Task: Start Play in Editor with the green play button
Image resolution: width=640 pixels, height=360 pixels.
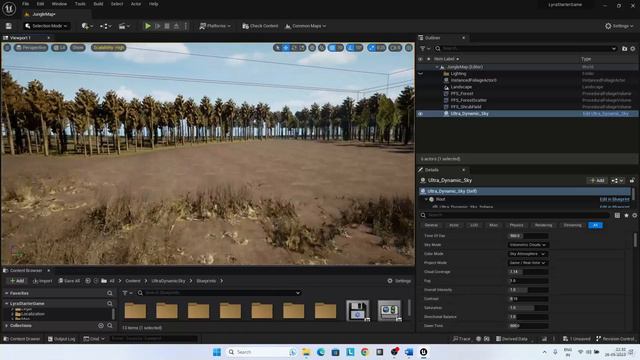Action: (148, 26)
